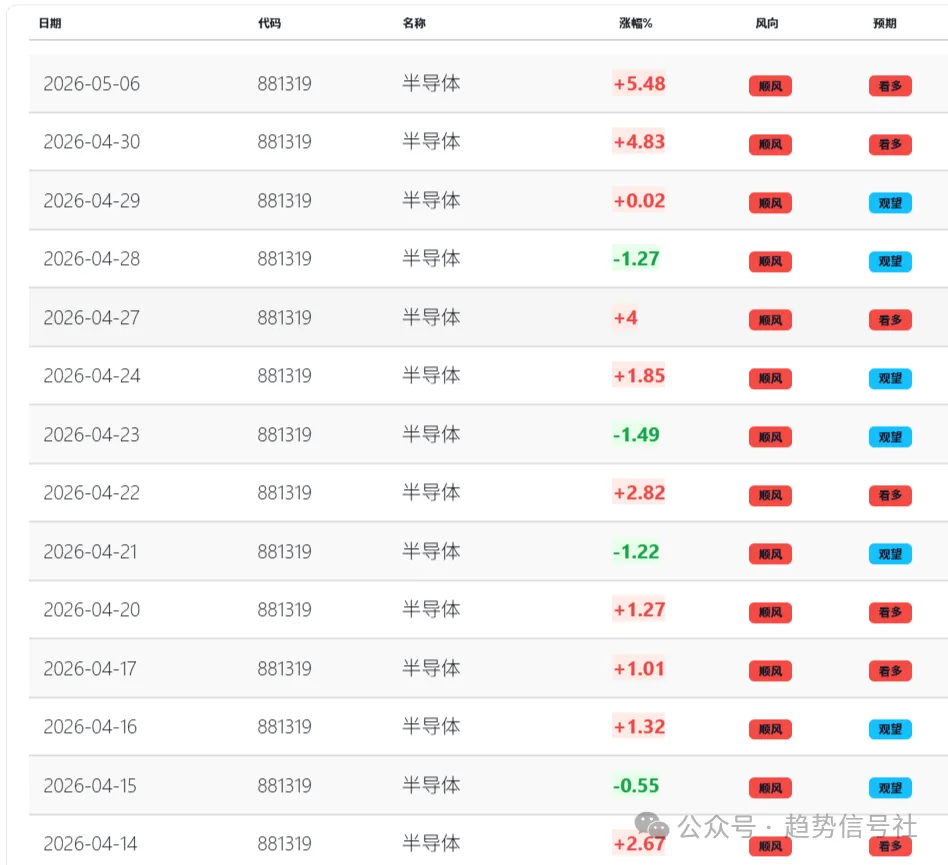Select the date 2026-04-30
The width and height of the screenshot is (948, 865).
92,142
